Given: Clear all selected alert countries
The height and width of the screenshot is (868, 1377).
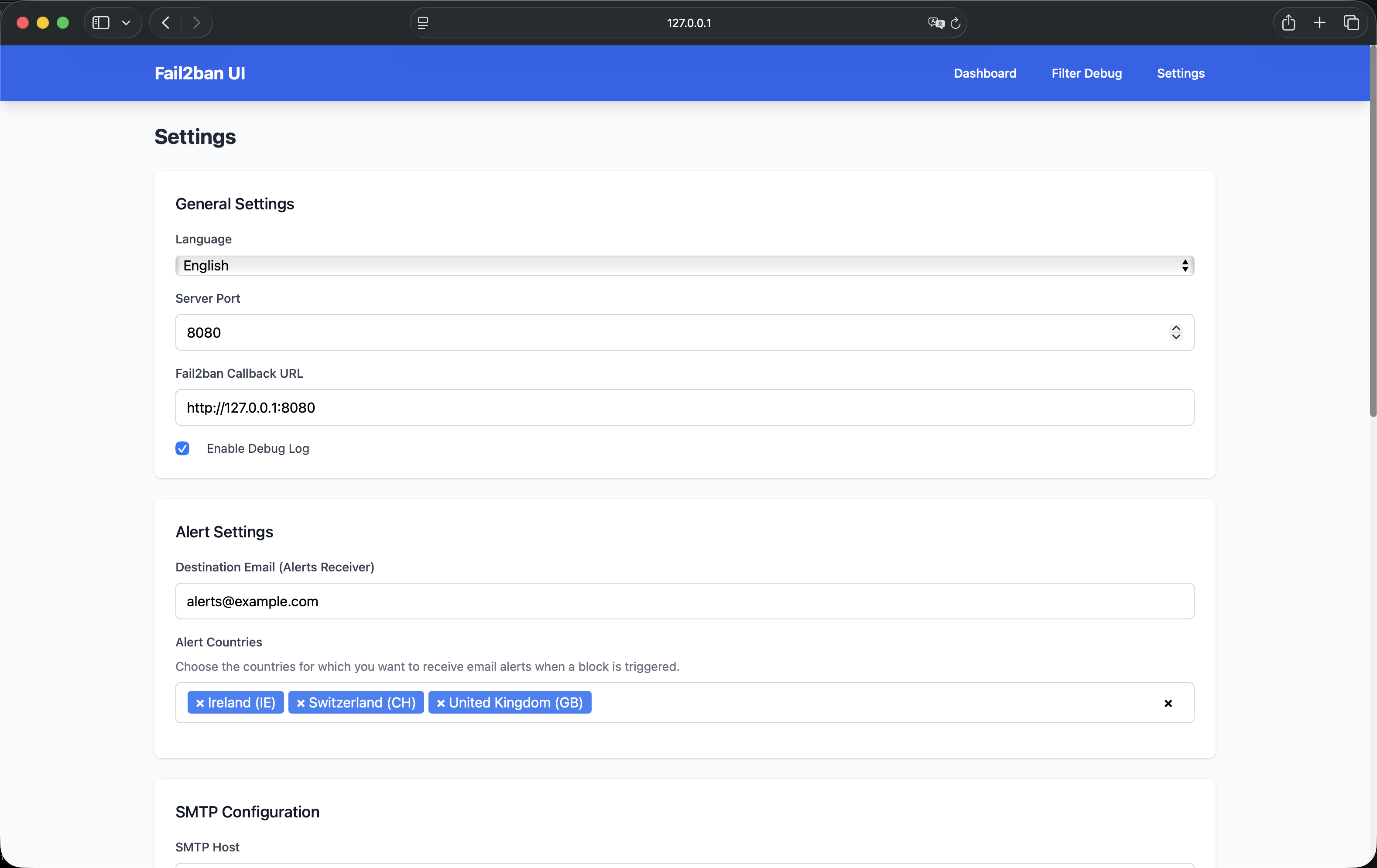Looking at the screenshot, I should (1168, 703).
